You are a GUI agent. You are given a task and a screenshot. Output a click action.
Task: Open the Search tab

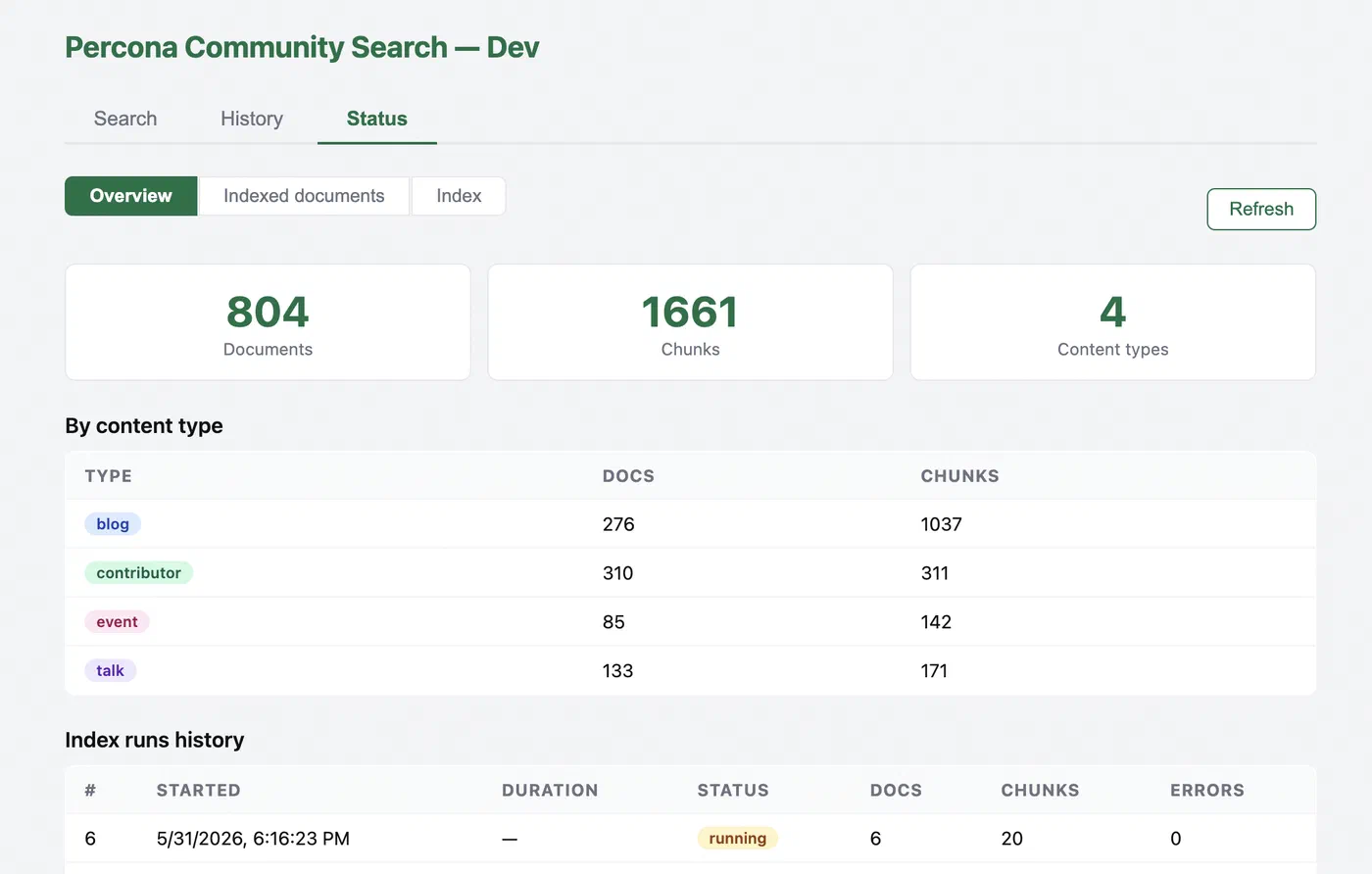(125, 119)
